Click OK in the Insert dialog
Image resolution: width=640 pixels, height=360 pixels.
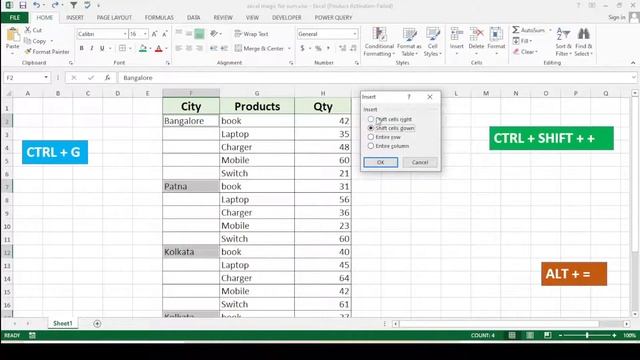point(381,162)
